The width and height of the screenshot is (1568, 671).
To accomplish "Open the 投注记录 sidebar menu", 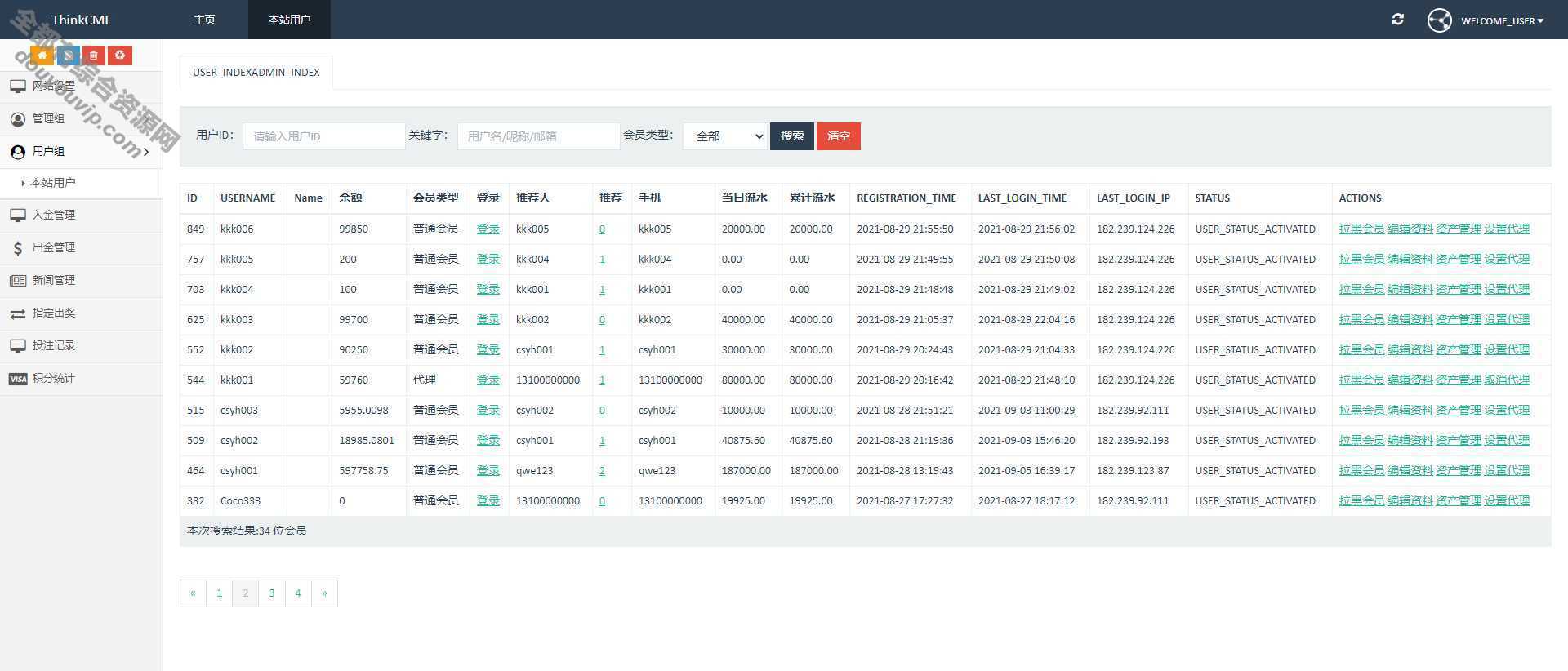I will (x=81, y=345).
